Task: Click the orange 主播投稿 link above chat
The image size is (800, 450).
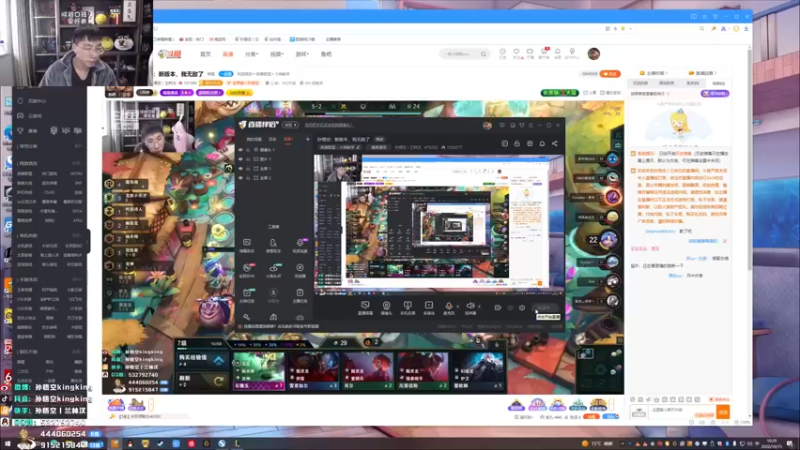Action: pos(654,73)
